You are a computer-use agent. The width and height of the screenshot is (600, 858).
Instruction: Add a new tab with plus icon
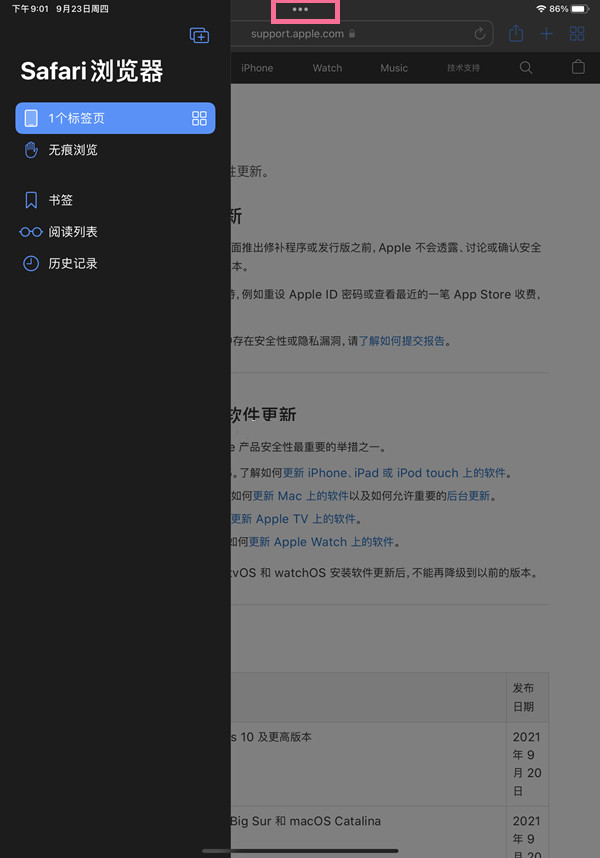tap(546, 34)
